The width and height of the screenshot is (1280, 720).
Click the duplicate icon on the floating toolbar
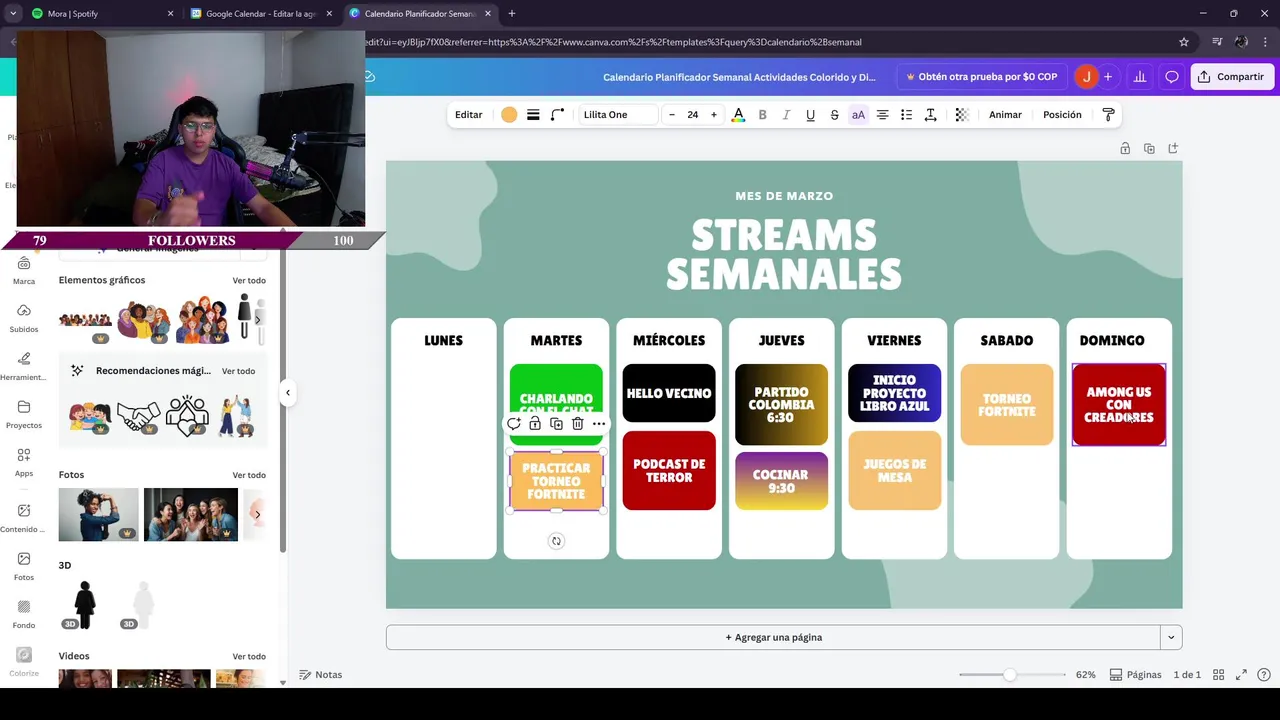[x=556, y=424]
